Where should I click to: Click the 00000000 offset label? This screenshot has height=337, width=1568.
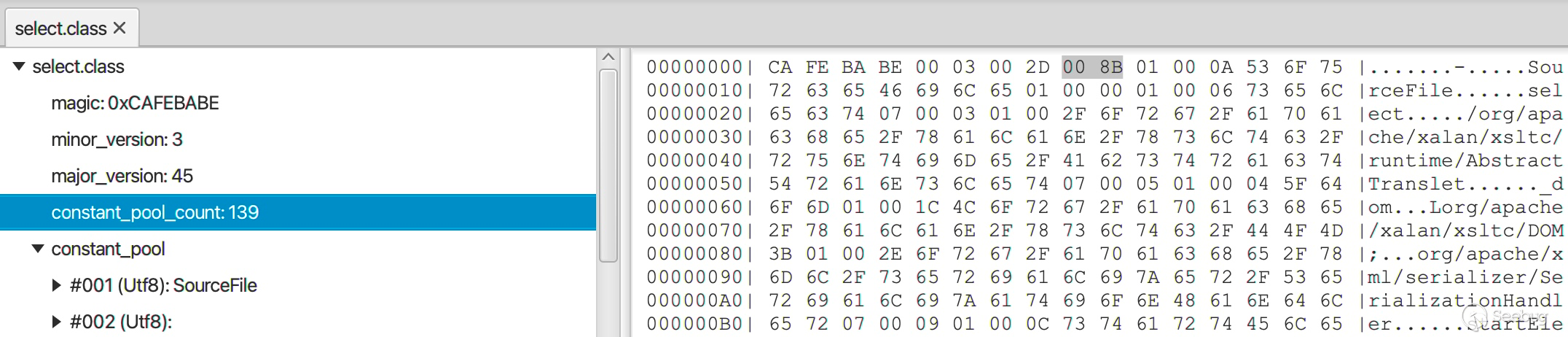[x=694, y=67]
